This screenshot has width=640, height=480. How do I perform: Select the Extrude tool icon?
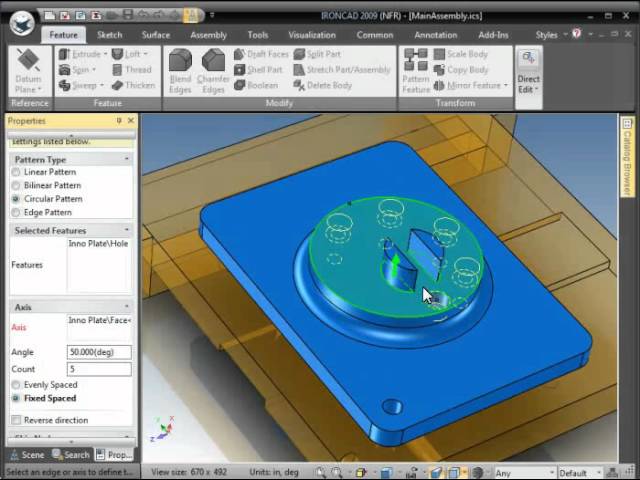point(64,54)
